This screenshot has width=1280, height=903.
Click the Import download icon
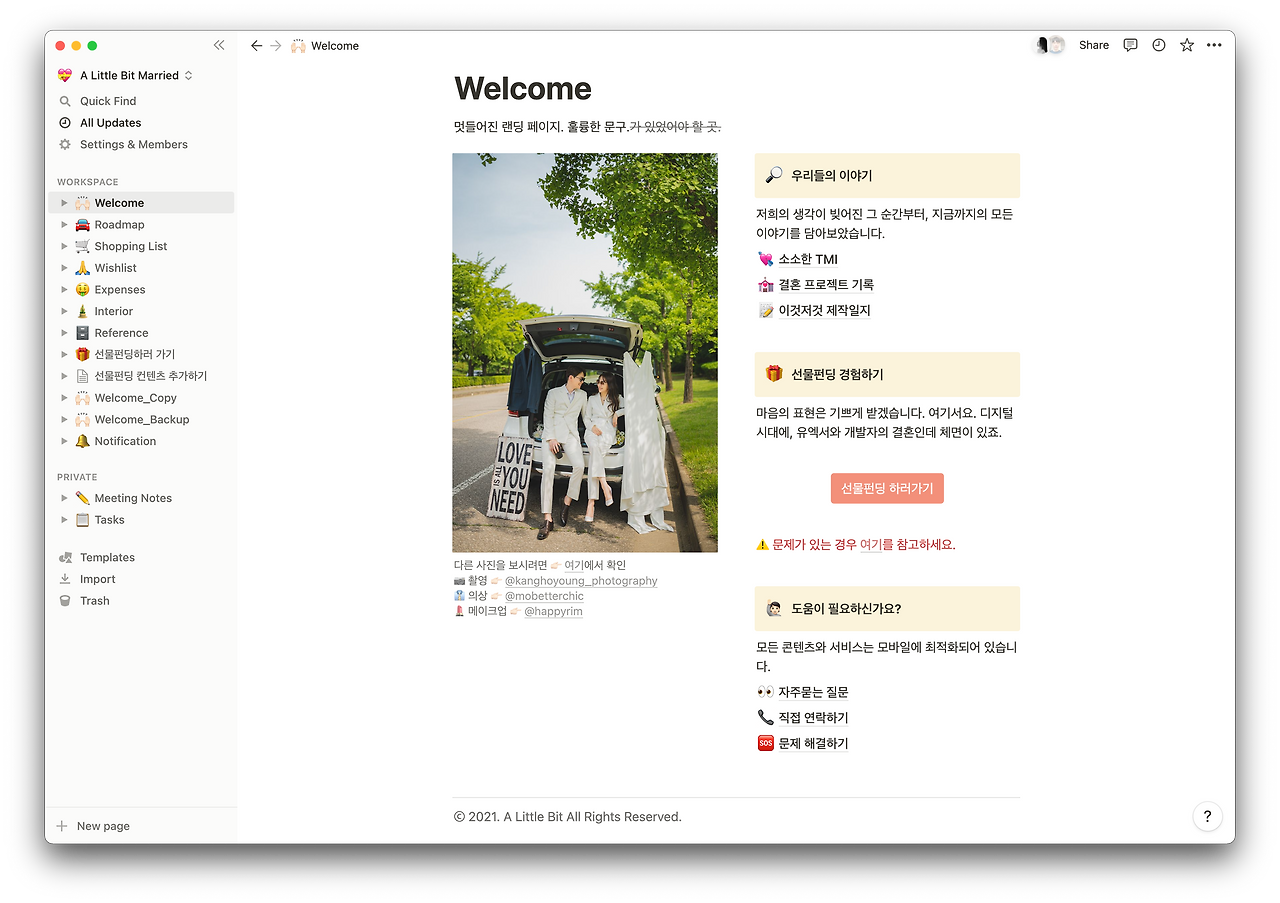65,579
